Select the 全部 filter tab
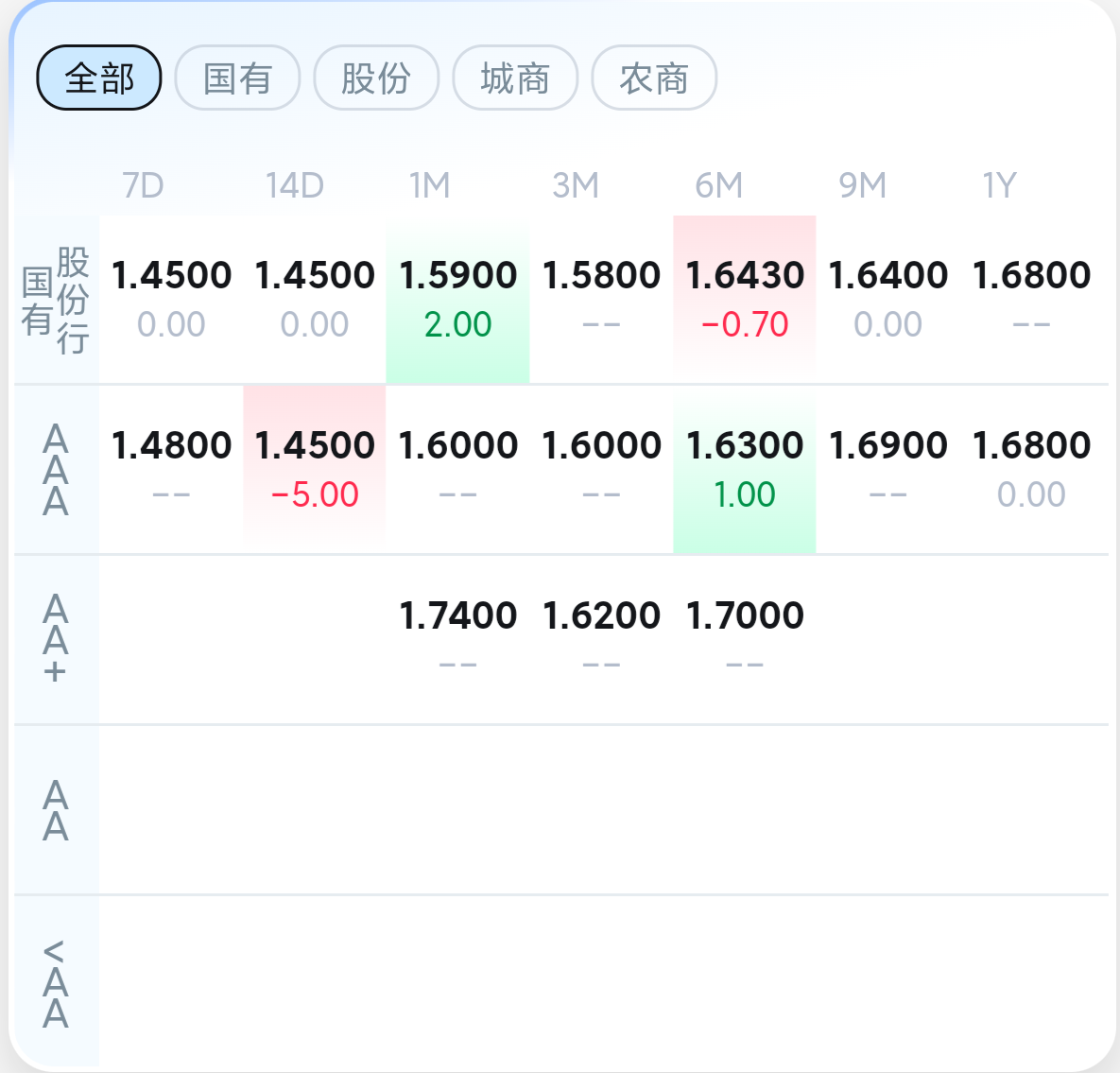Image resolution: width=1120 pixels, height=1073 pixels. pyautogui.click(x=99, y=78)
